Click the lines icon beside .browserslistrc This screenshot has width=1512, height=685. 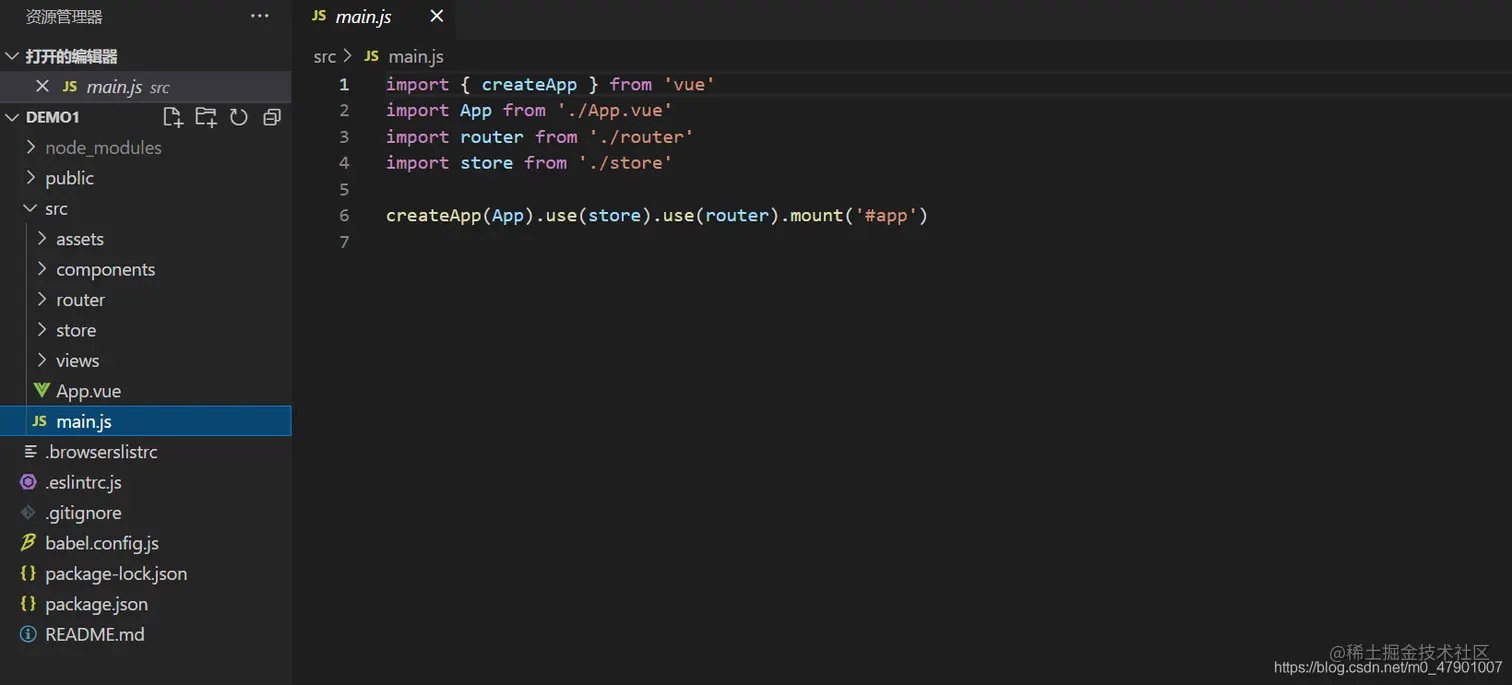coord(30,452)
